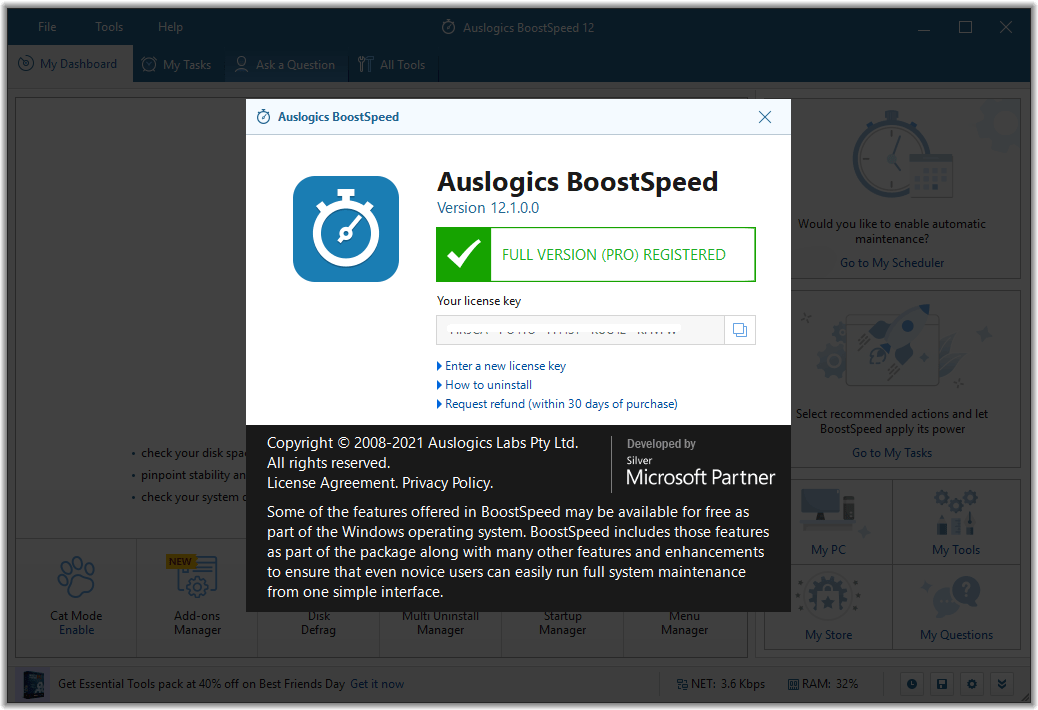The image size is (1038, 710).
Task: Open the License Agreement link
Action: pyautogui.click(x=332, y=483)
